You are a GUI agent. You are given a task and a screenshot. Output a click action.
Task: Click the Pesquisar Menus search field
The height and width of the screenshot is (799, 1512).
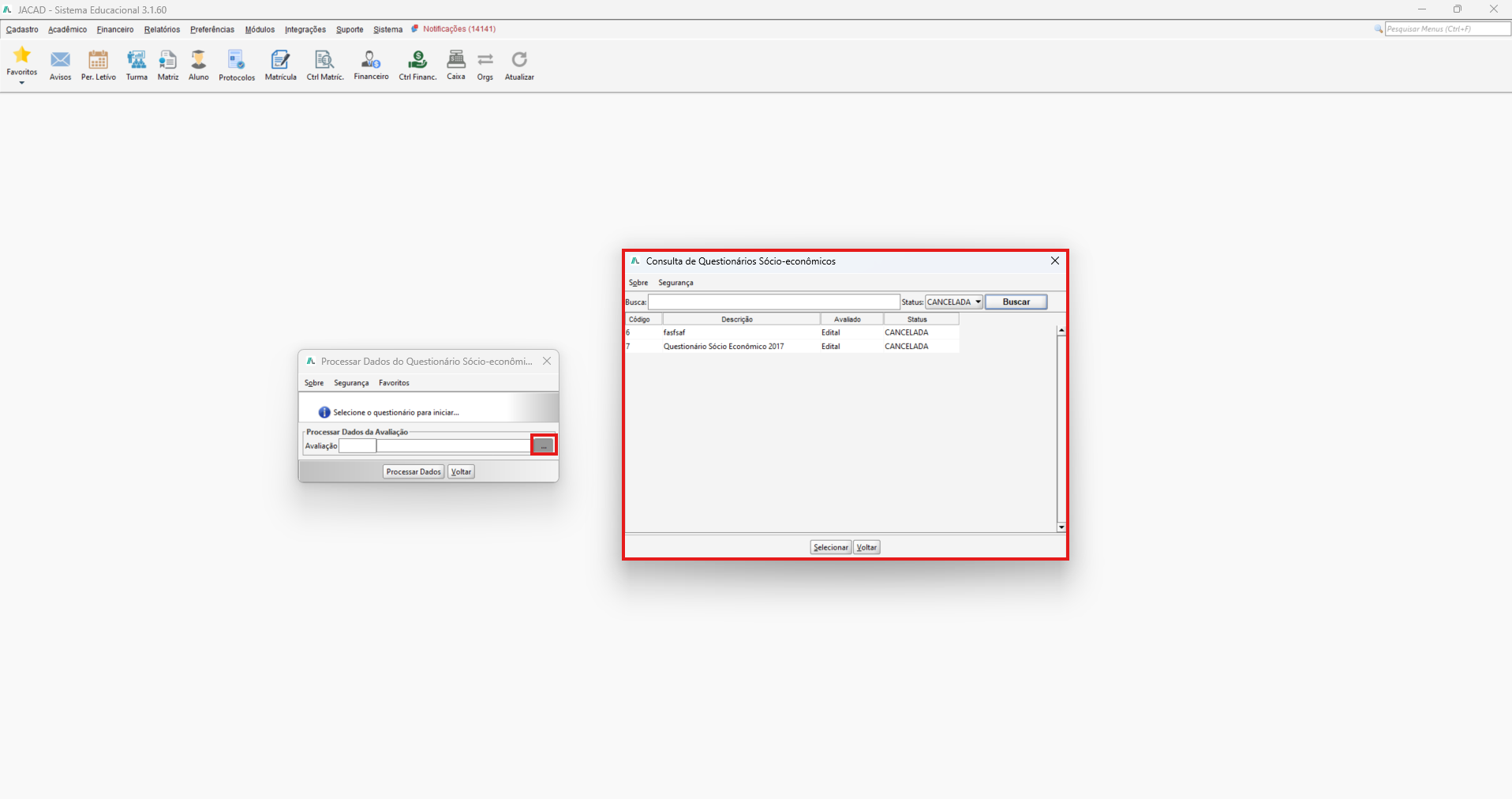1448,29
